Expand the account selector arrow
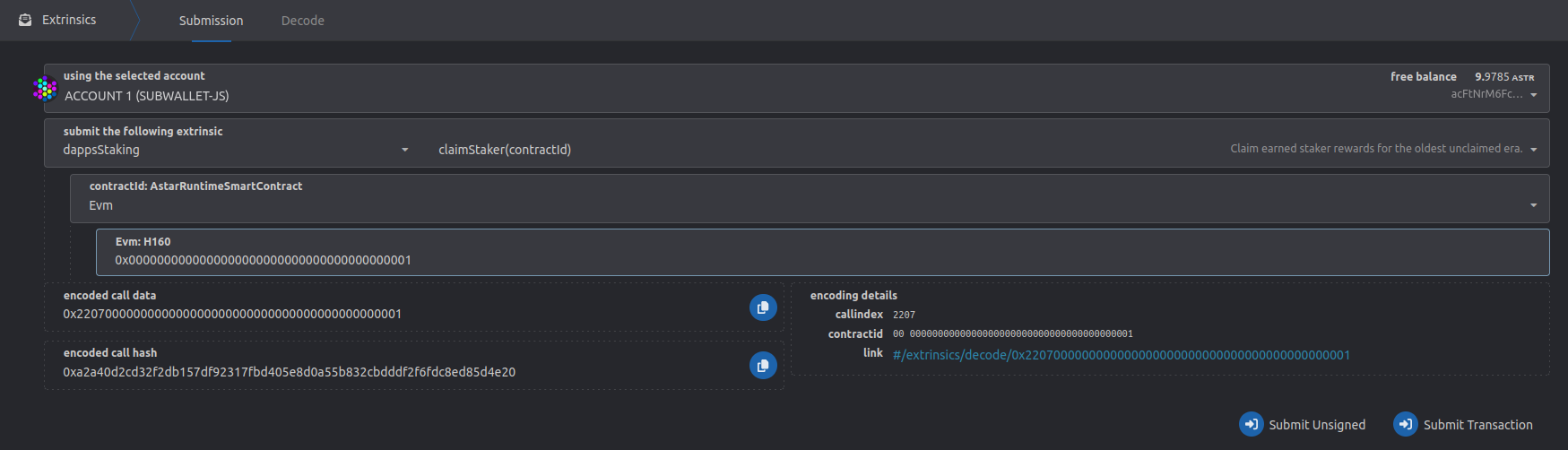The width and height of the screenshot is (1568, 450). [1533, 95]
